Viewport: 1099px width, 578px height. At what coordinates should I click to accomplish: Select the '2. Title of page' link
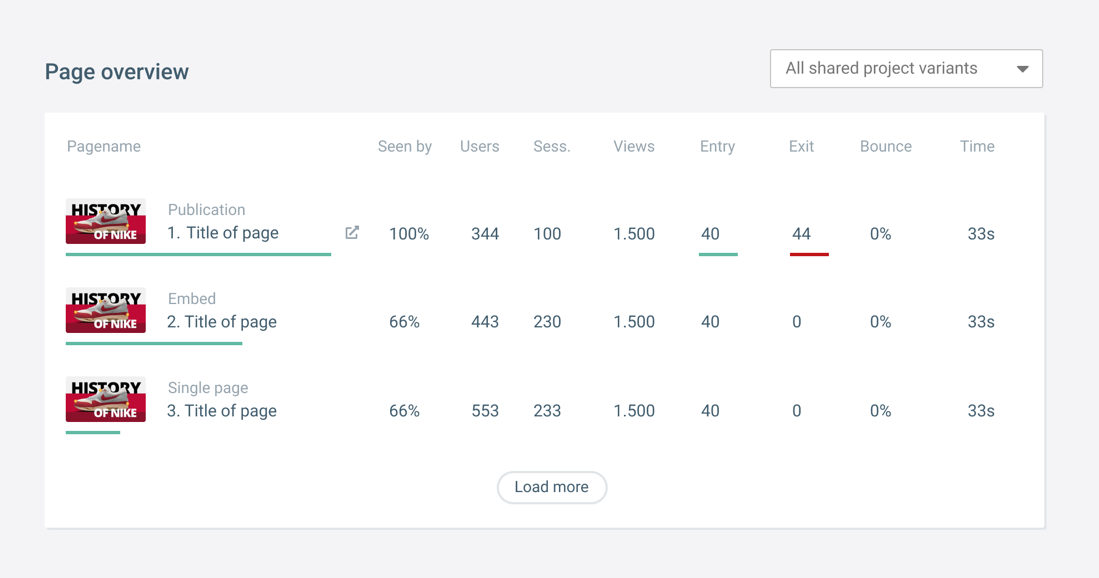click(221, 322)
